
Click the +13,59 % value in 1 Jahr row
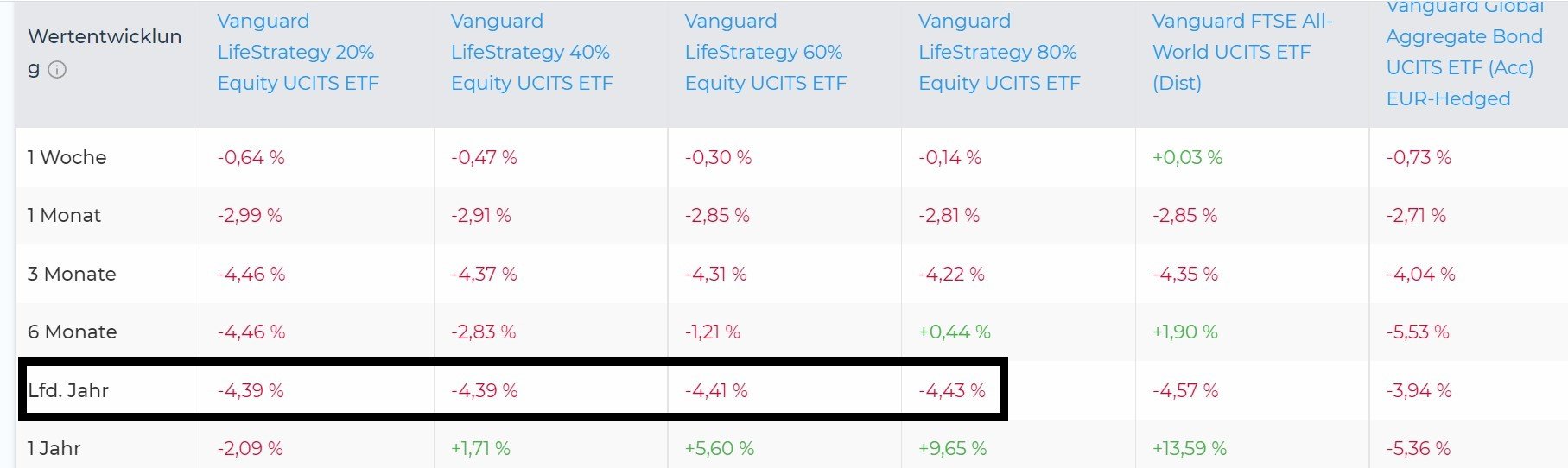coord(1189,448)
